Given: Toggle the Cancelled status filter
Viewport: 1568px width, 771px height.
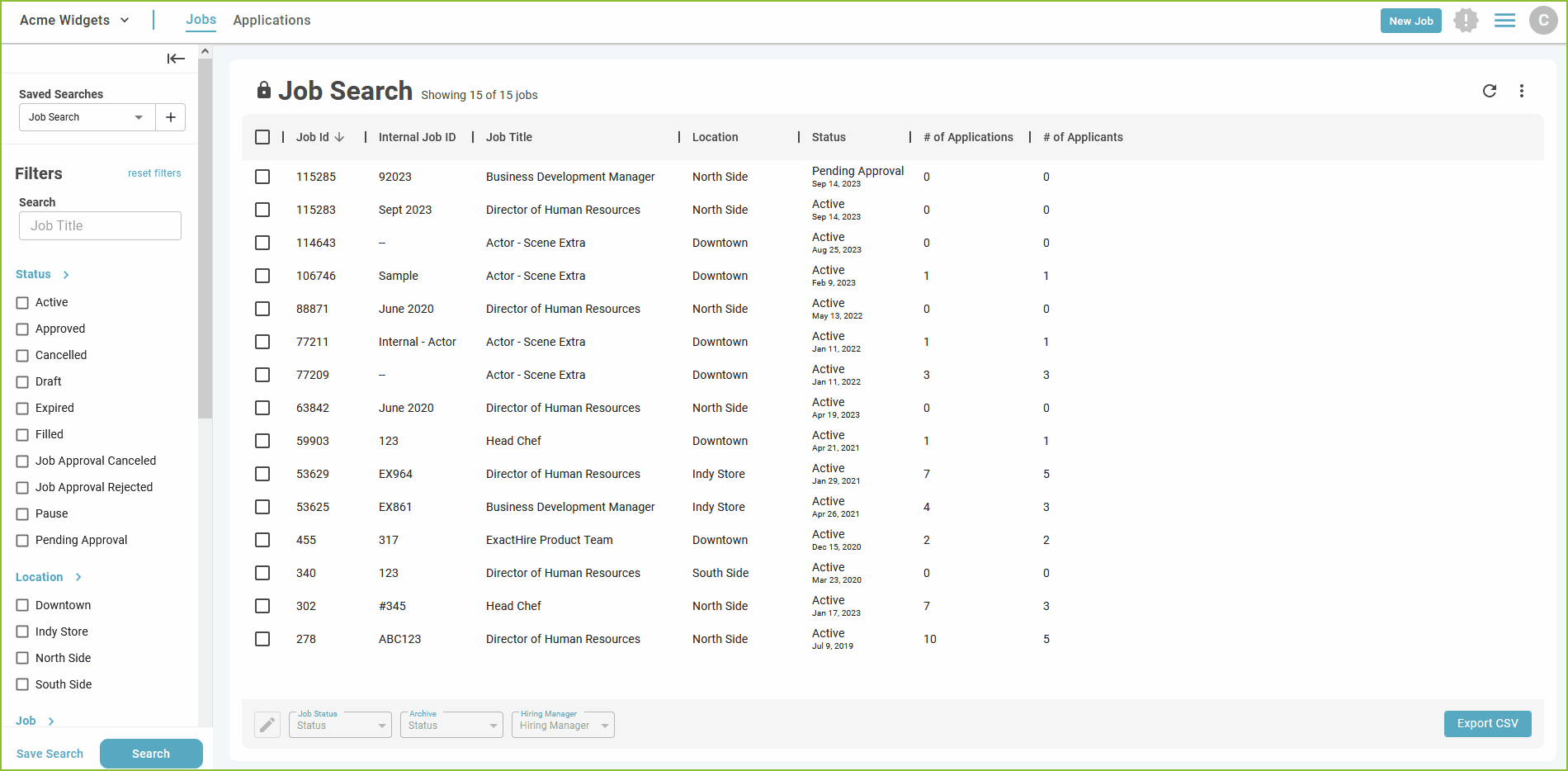Looking at the screenshot, I should 22,356.
